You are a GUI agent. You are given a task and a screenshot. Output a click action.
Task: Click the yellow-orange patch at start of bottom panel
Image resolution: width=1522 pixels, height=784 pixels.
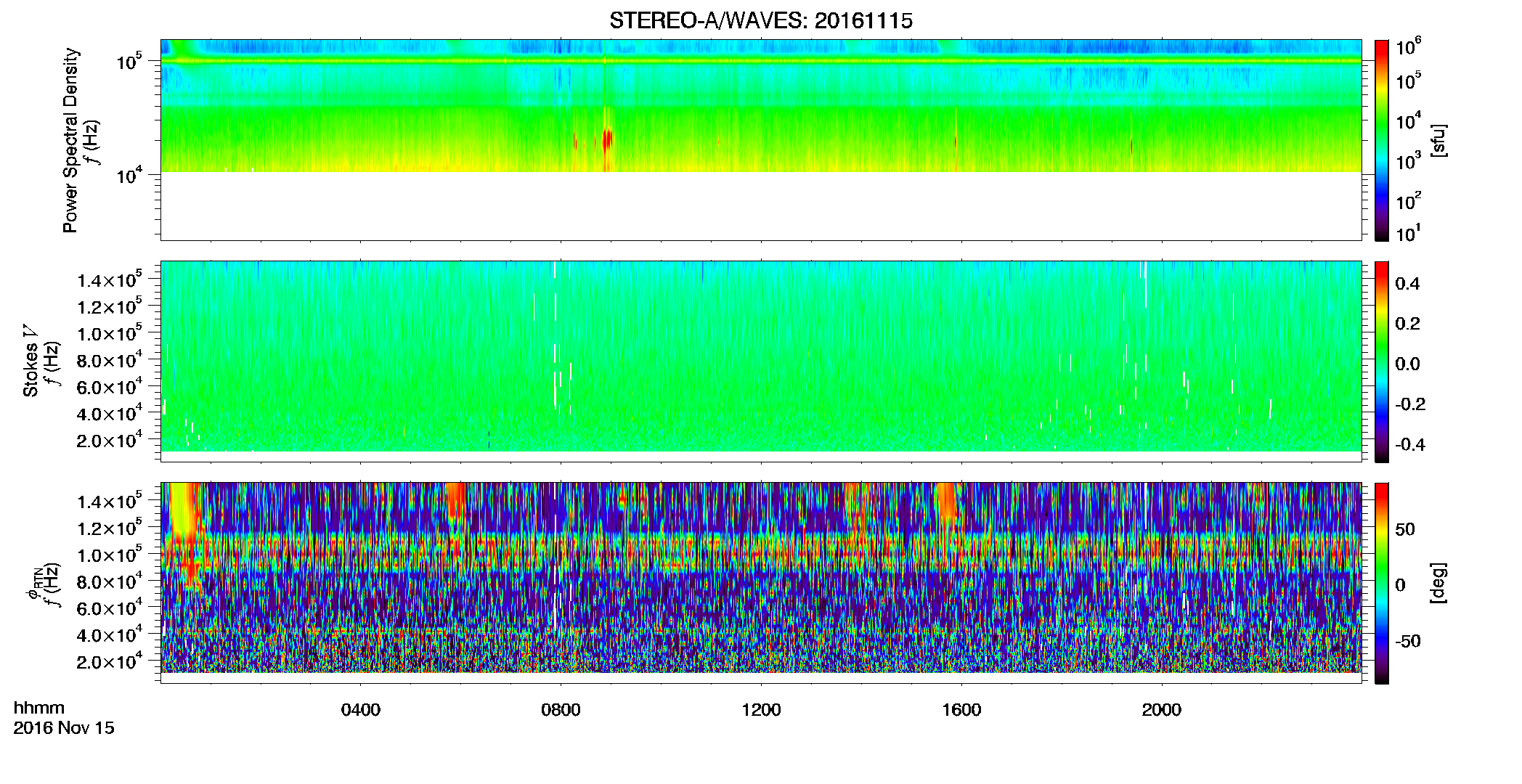pos(184,523)
